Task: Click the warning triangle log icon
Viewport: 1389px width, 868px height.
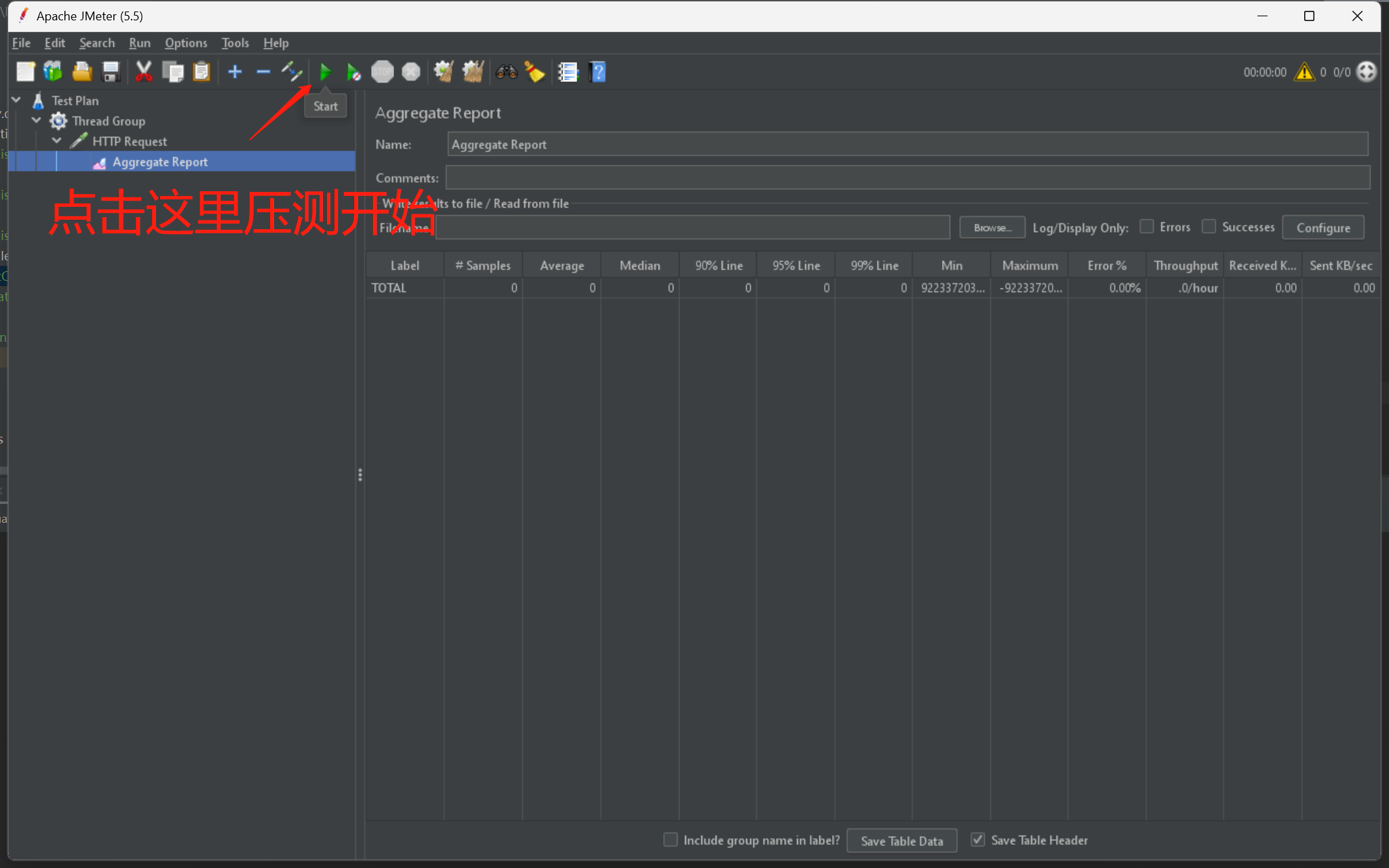Action: click(1304, 72)
